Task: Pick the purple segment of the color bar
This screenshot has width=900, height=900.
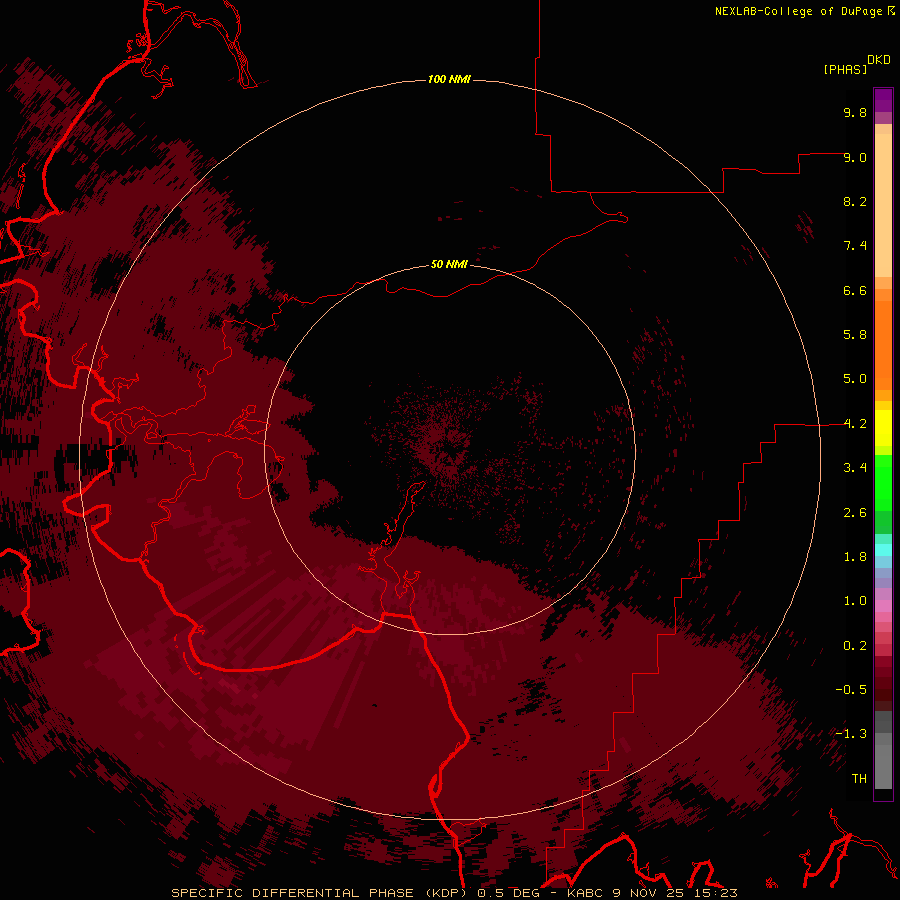Action: click(883, 100)
